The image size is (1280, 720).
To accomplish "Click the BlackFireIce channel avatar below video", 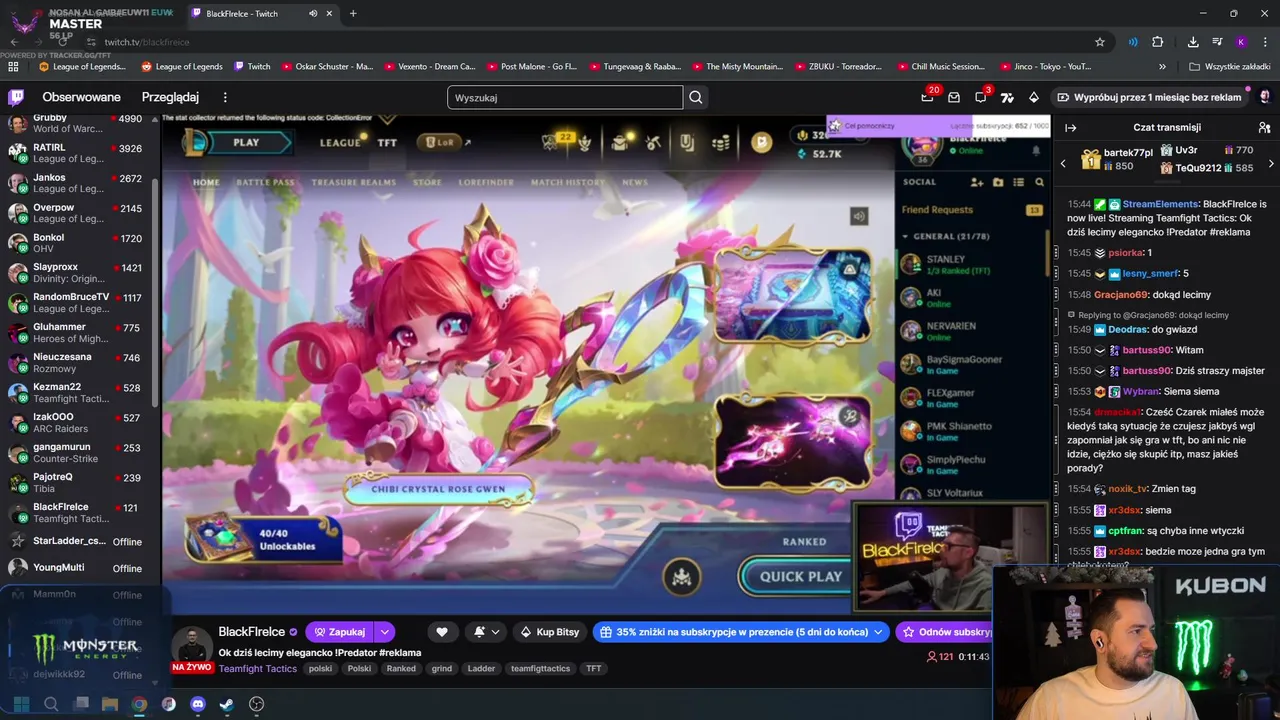I will click(x=191, y=646).
